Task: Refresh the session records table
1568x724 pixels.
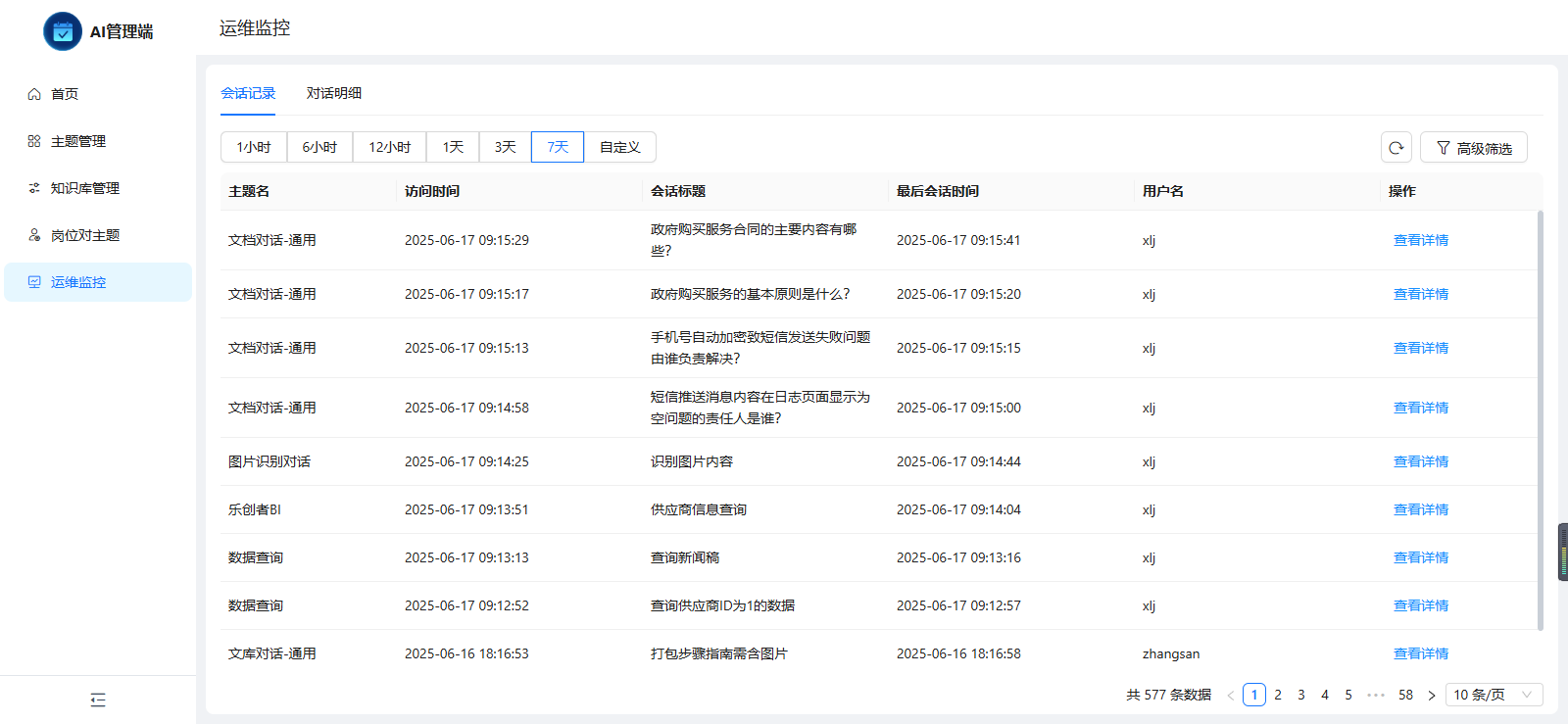Action: 1396,148
